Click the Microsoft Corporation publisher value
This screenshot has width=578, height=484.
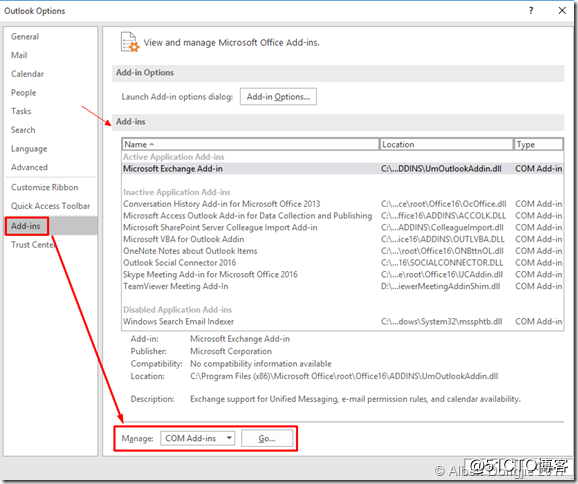(x=231, y=351)
